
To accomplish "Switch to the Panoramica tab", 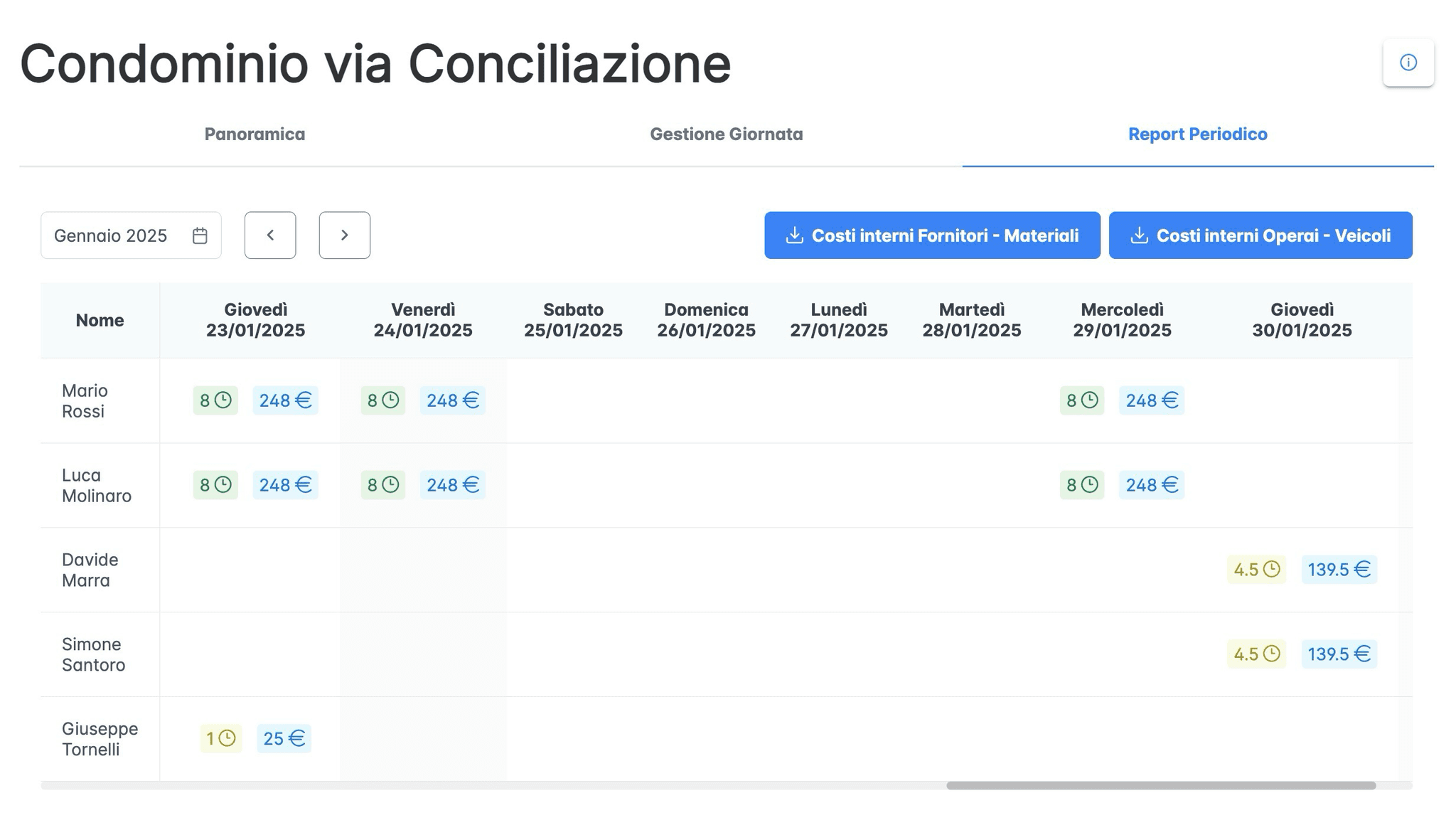I will 255,134.
